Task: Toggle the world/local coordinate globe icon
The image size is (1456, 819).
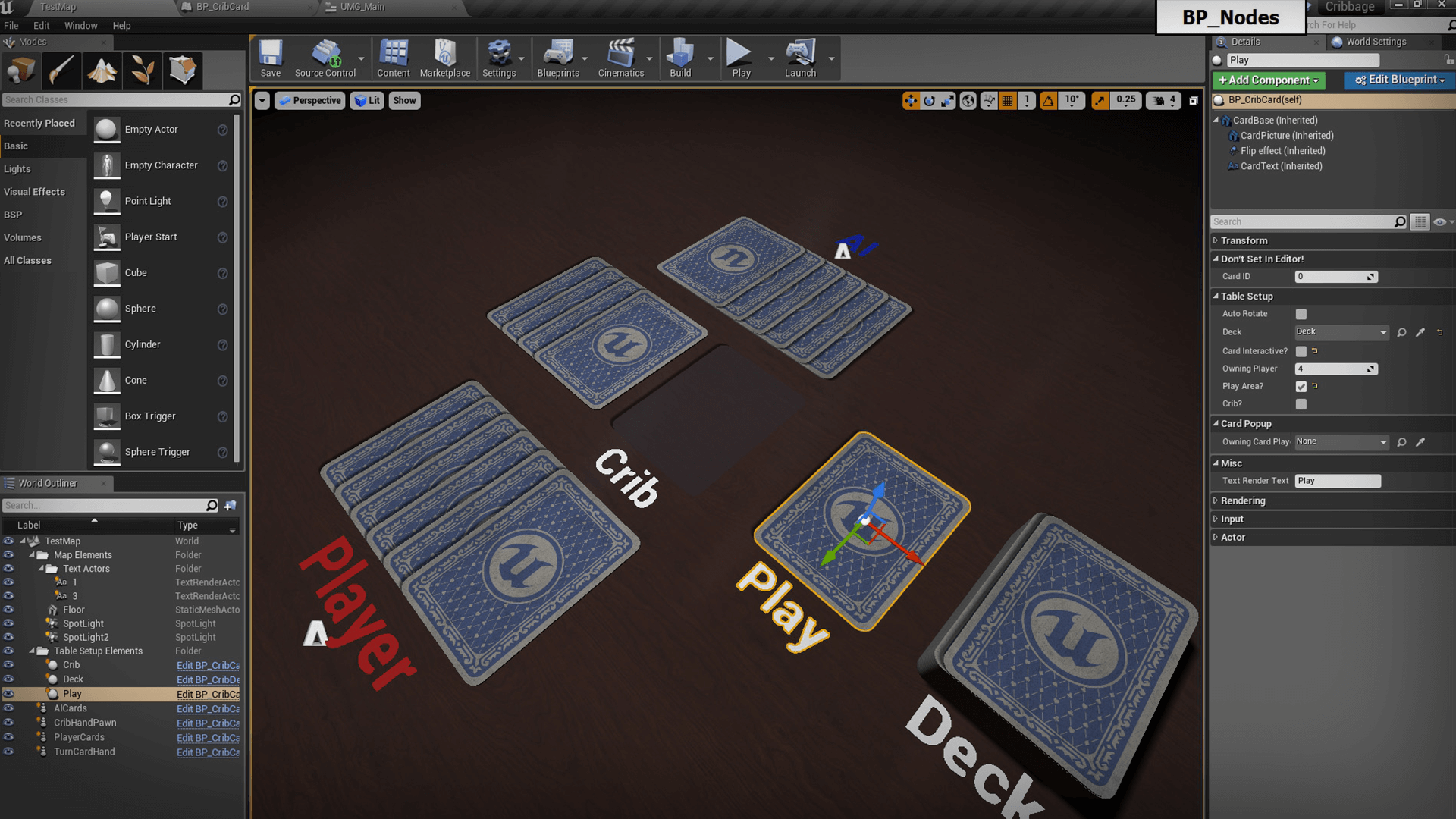Action: [x=968, y=100]
